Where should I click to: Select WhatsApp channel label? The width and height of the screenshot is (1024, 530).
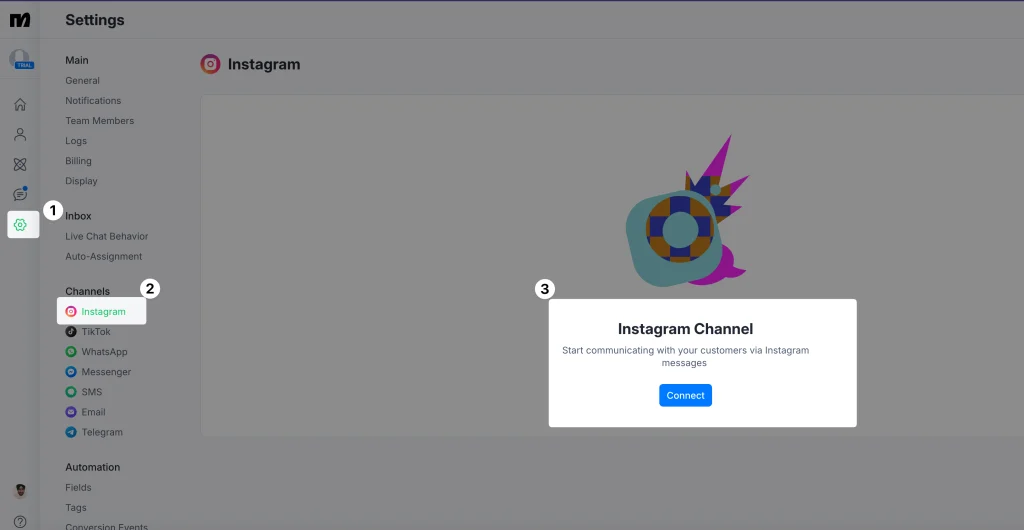tap(104, 352)
